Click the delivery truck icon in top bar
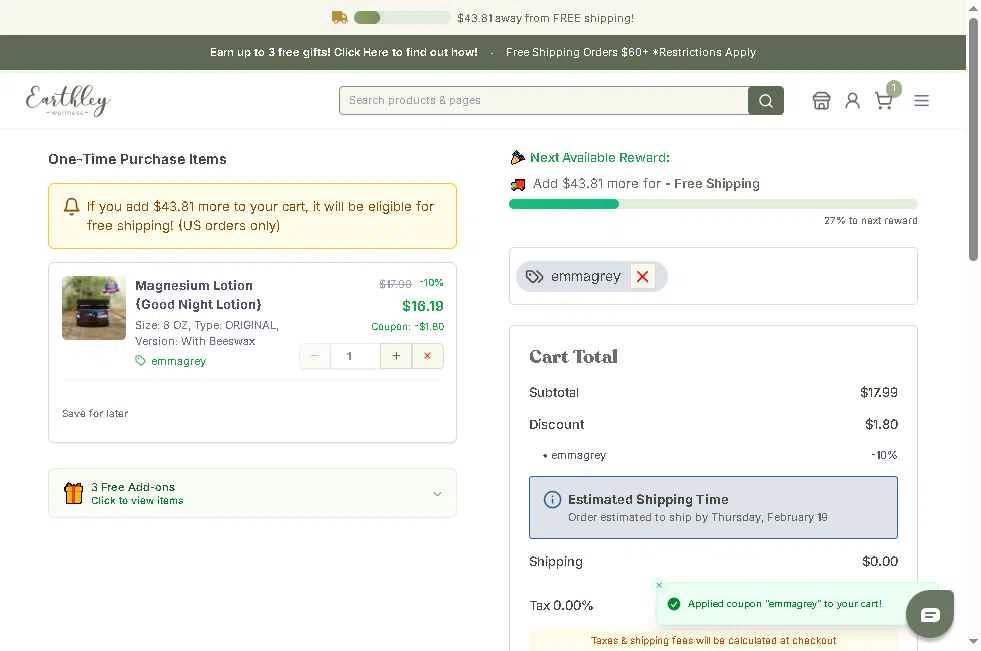This screenshot has width=981, height=651. pos(339,18)
